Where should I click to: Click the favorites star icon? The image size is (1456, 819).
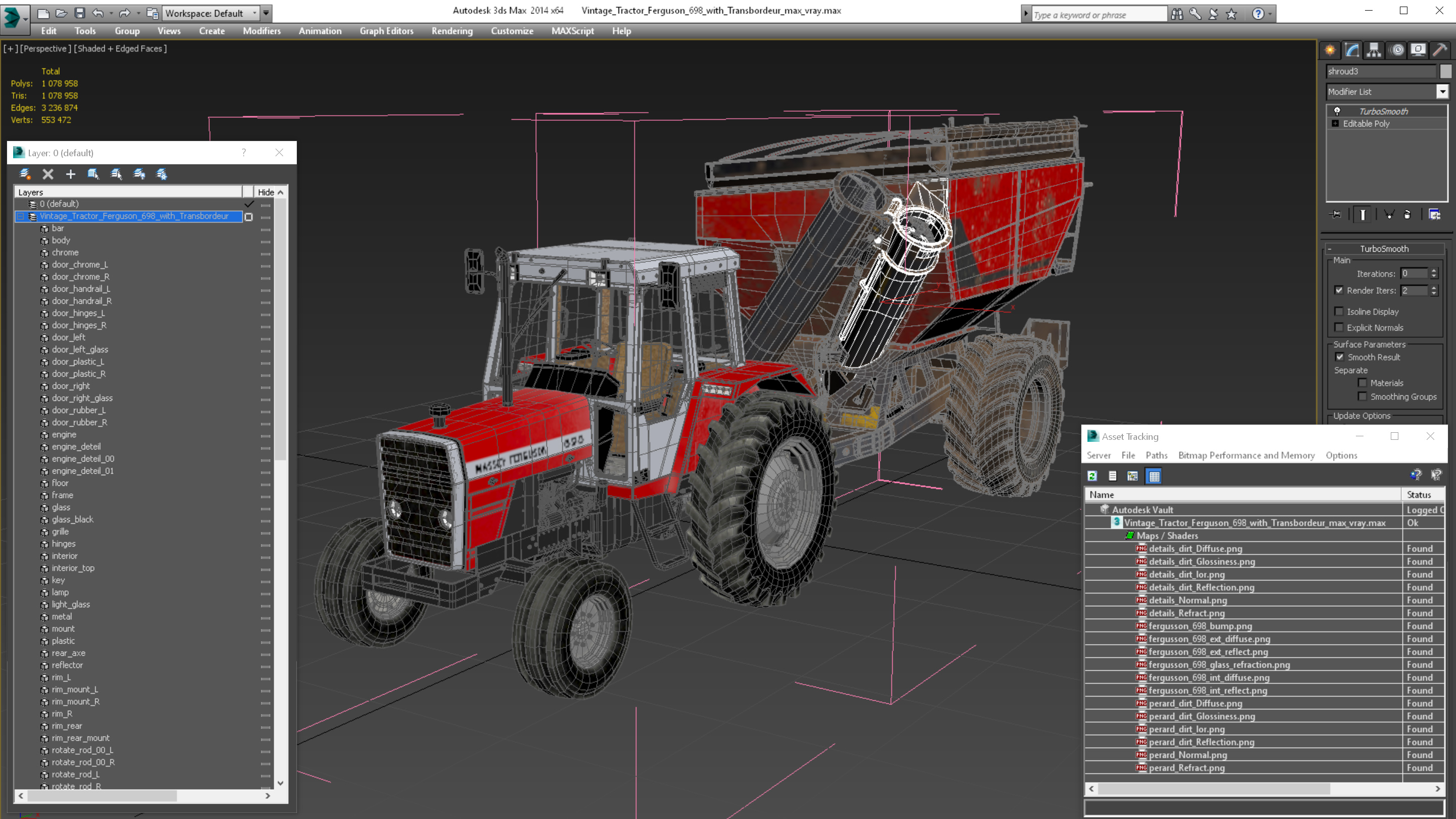tap(1232, 14)
